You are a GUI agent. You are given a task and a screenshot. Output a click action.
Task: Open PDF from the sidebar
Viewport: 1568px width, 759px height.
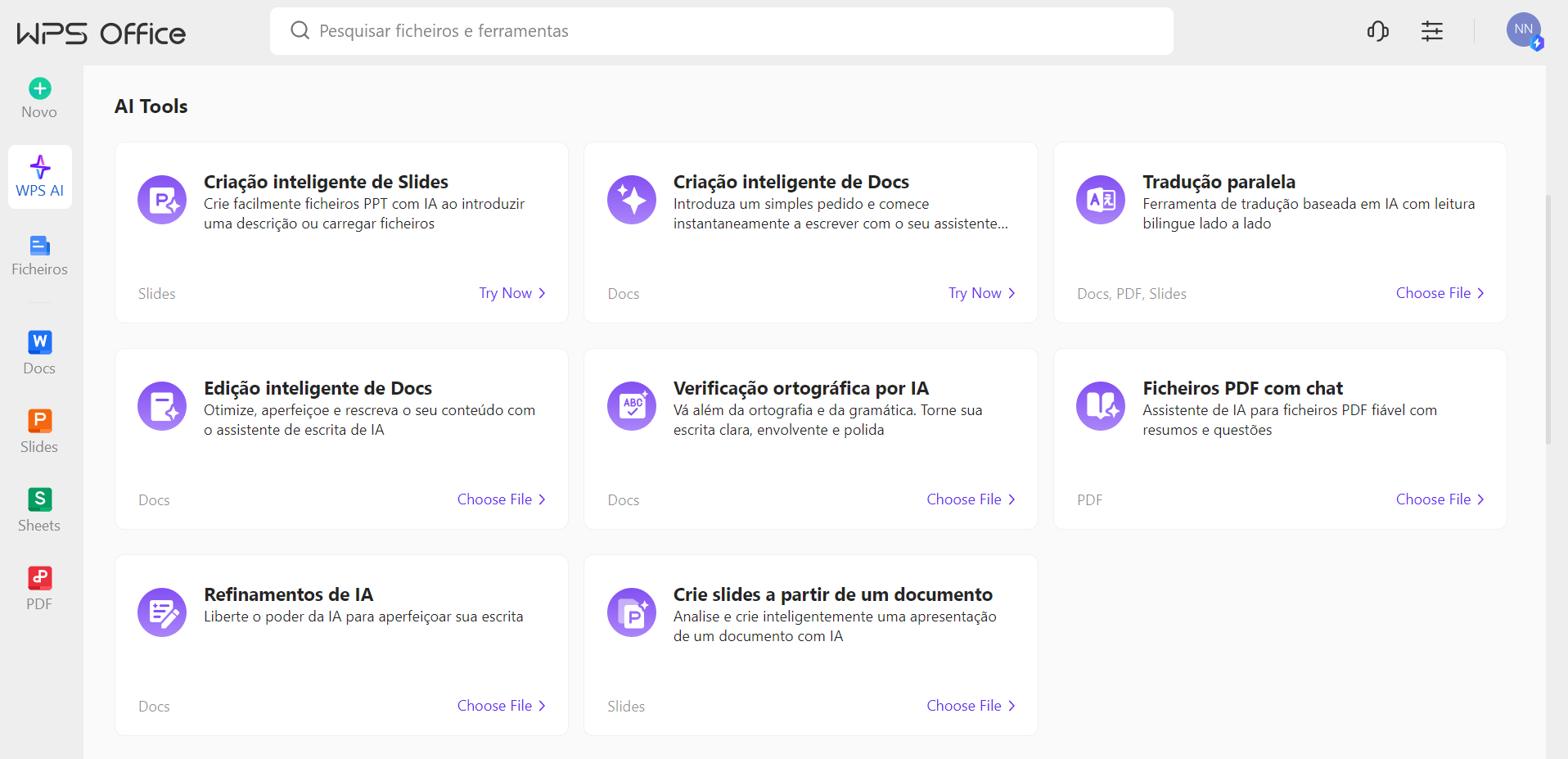click(40, 590)
